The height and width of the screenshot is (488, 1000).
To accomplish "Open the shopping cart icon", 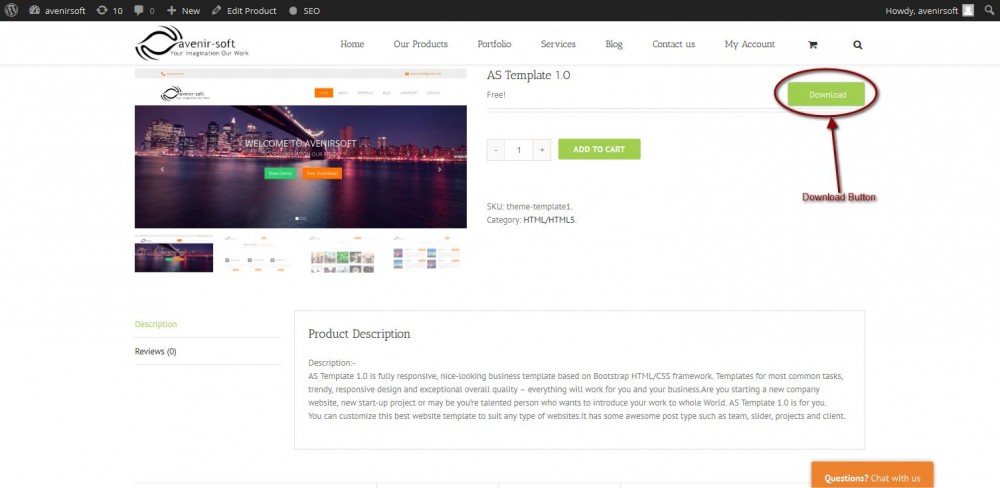I will [812, 45].
